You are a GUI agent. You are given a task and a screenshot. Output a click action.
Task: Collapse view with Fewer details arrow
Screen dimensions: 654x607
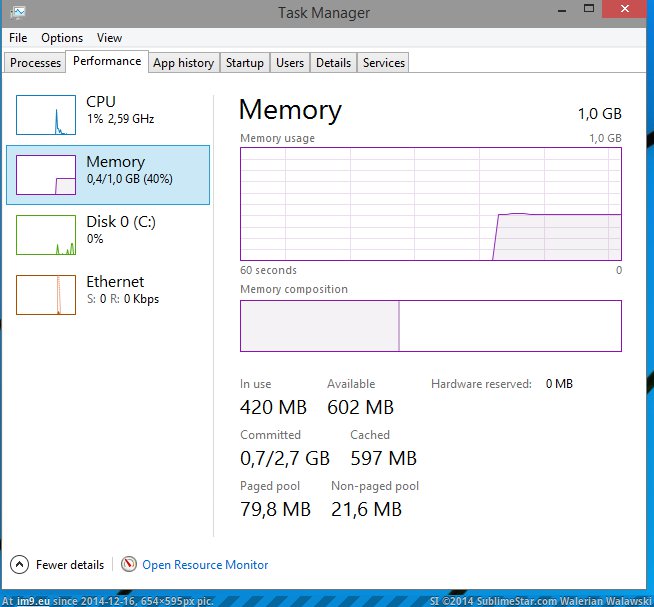tap(20, 564)
